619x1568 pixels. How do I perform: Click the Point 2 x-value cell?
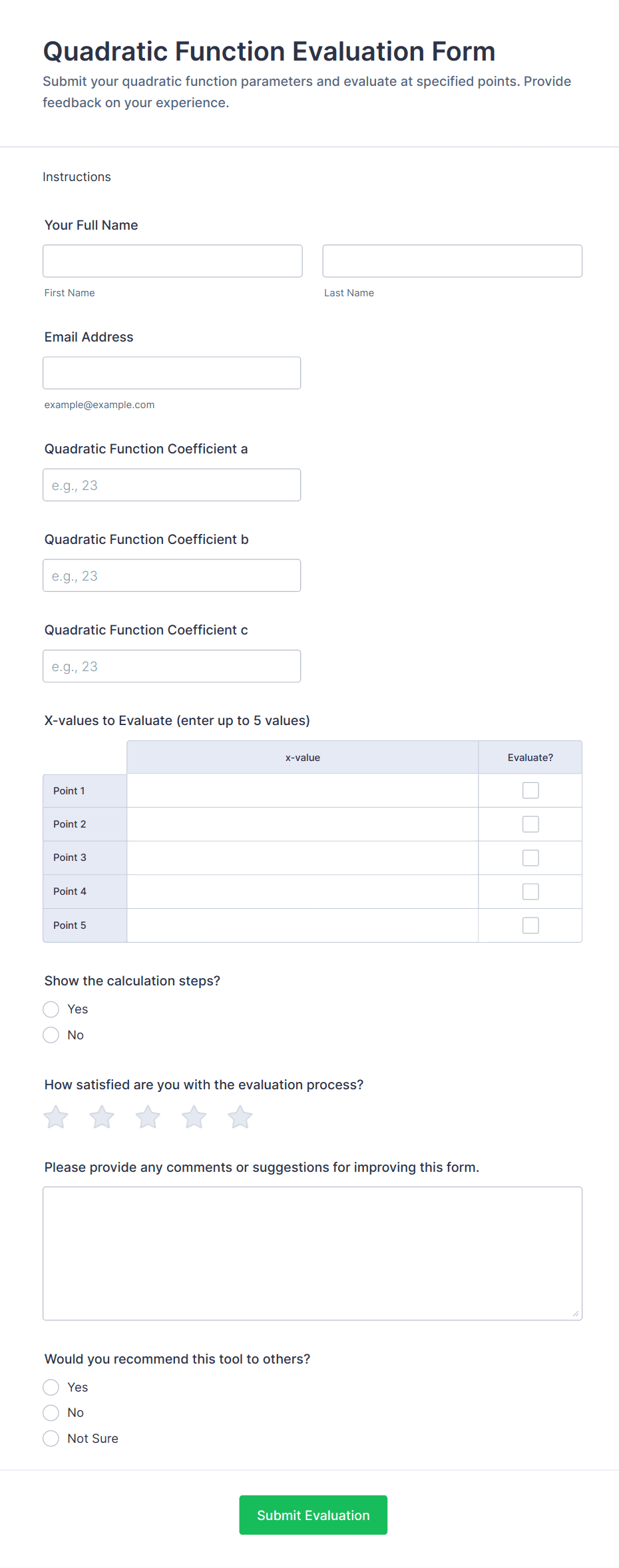(x=302, y=824)
